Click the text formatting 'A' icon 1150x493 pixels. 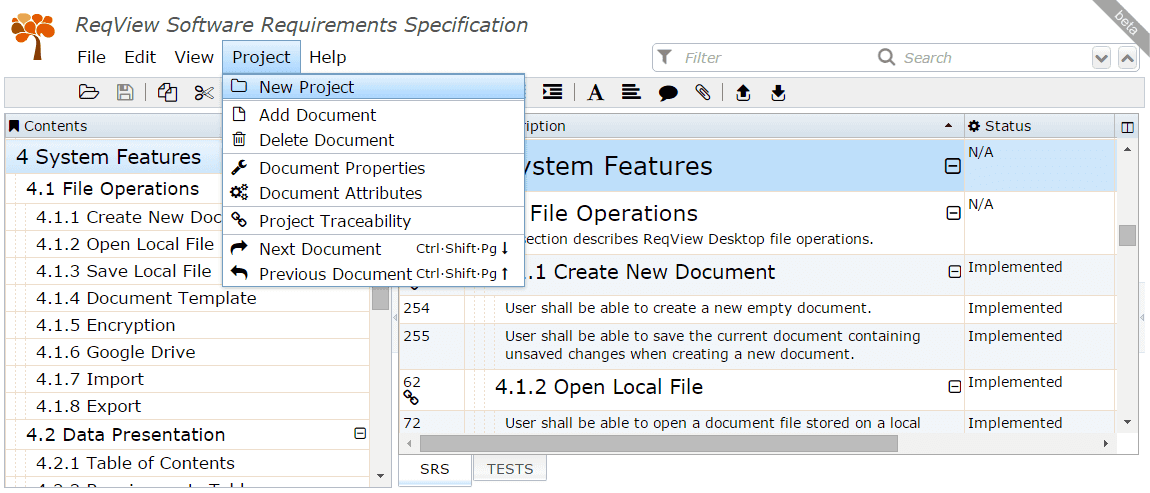[x=595, y=93]
